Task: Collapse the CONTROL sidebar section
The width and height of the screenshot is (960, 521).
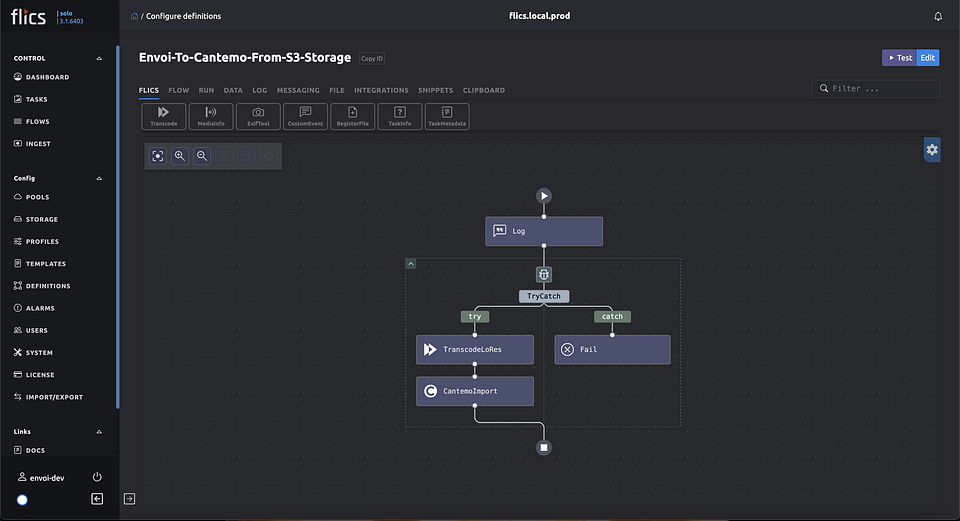Action: (98, 59)
